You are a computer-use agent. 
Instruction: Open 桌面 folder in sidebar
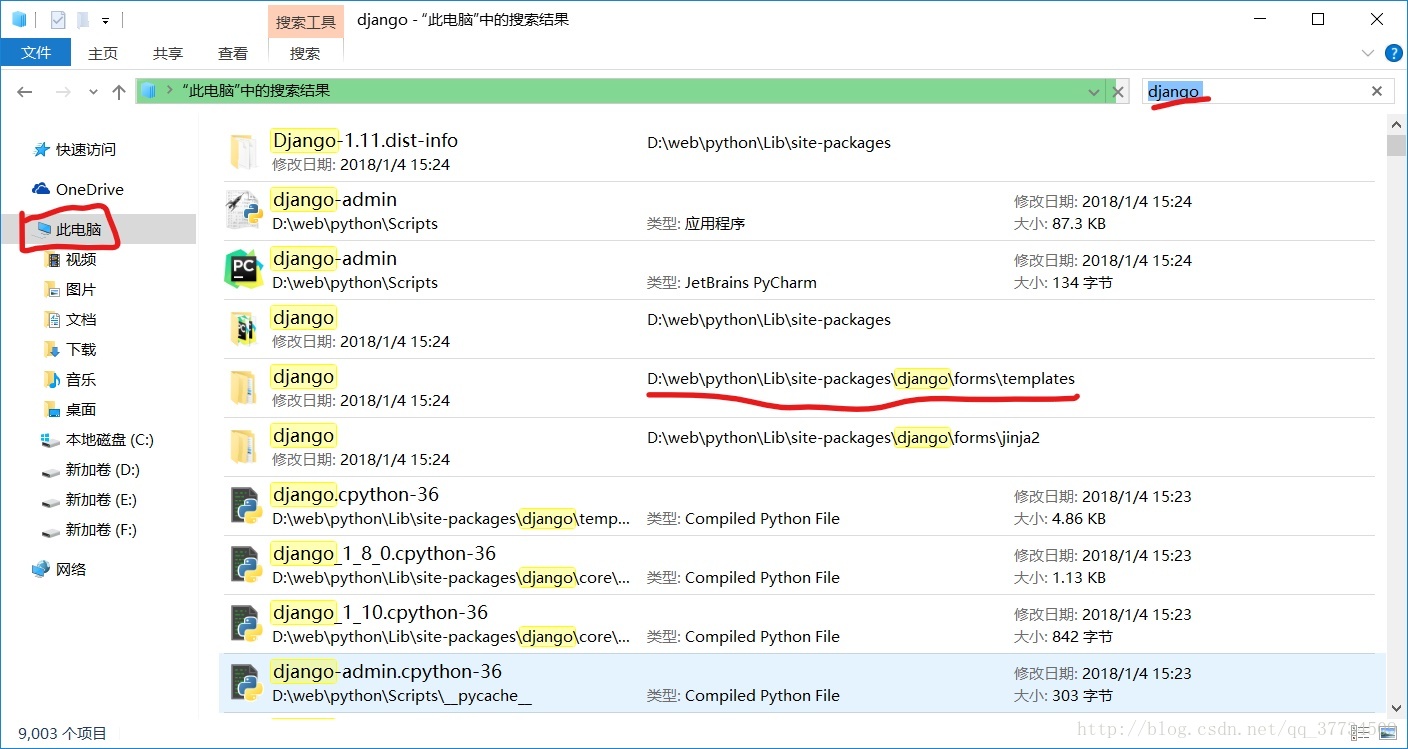click(x=81, y=410)
